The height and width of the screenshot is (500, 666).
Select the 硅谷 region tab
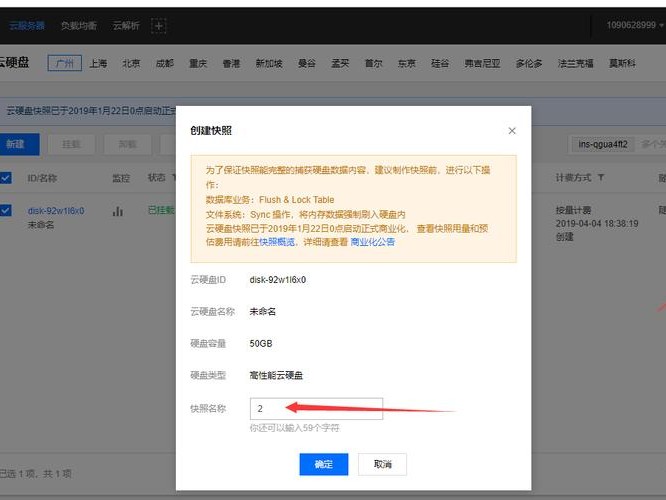(440, 63)
